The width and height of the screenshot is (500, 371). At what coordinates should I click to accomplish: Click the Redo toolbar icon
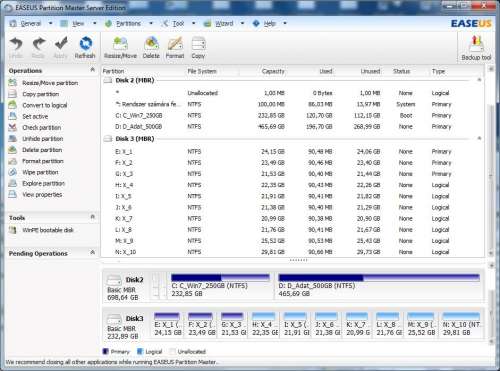click(x=38, y=44)
